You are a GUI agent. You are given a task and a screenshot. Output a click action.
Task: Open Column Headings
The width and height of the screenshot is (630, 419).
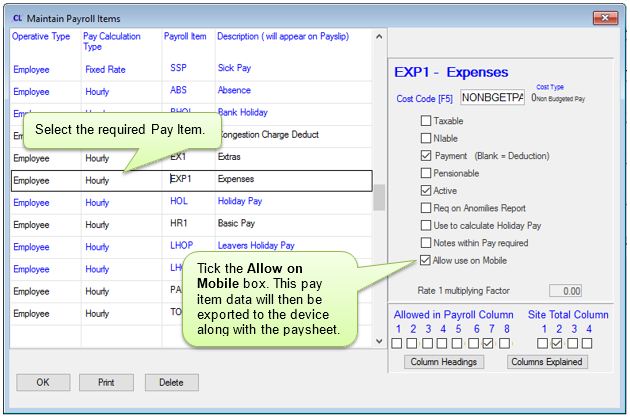[444, 362]
